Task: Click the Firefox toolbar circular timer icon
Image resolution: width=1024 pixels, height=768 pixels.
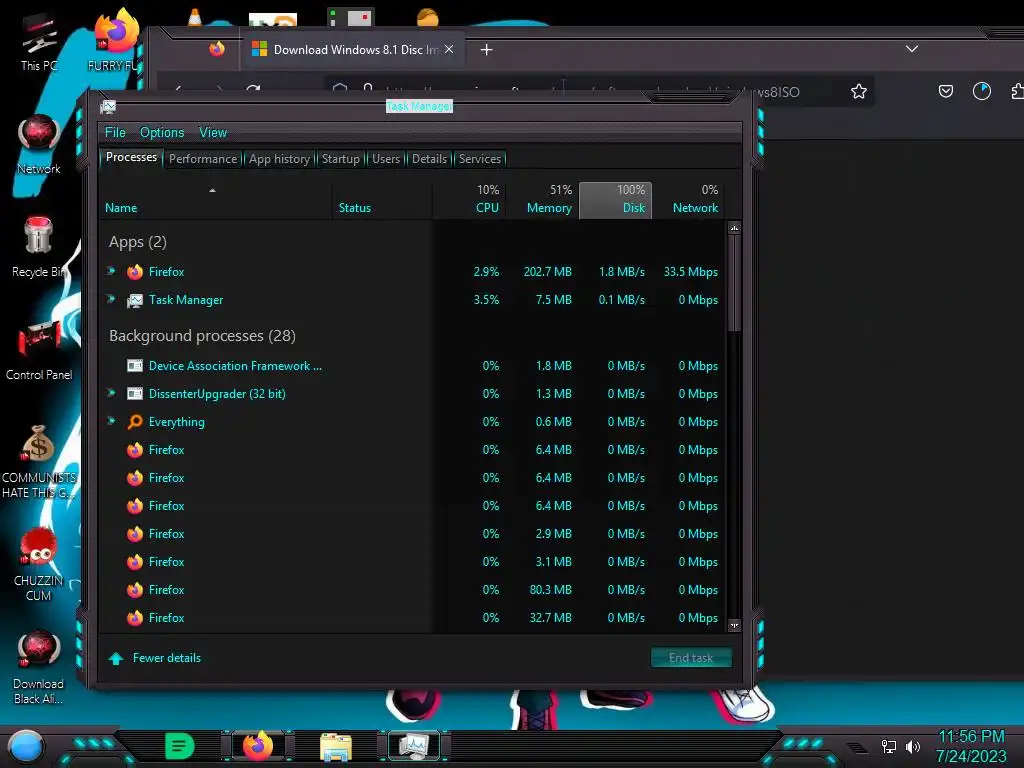Action: tap(982, 91)
